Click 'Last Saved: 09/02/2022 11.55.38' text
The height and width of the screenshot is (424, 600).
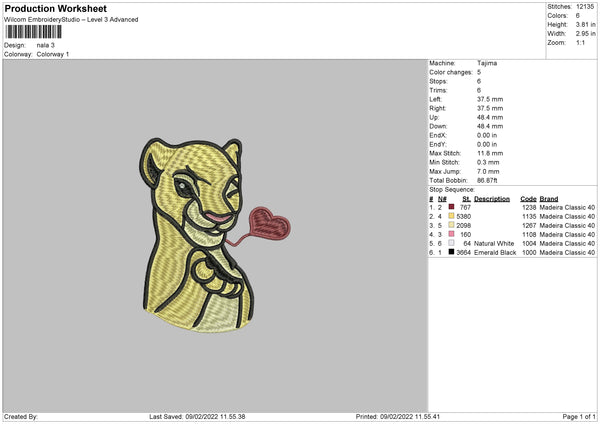(x=197, y=417)
